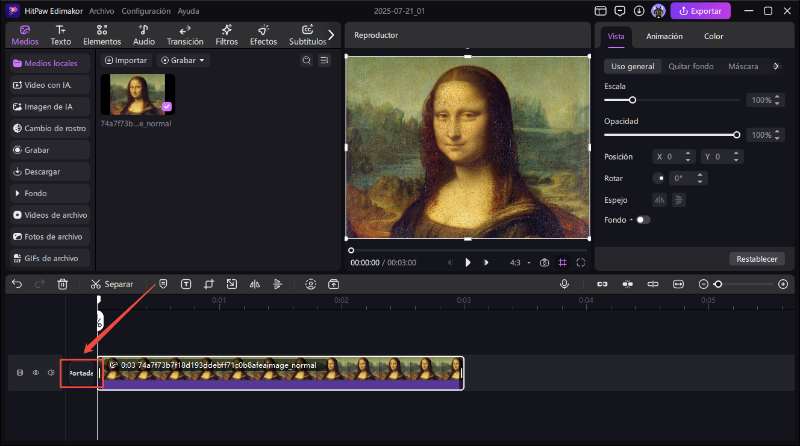Open the Grabar dropdown

coord(184,60)
